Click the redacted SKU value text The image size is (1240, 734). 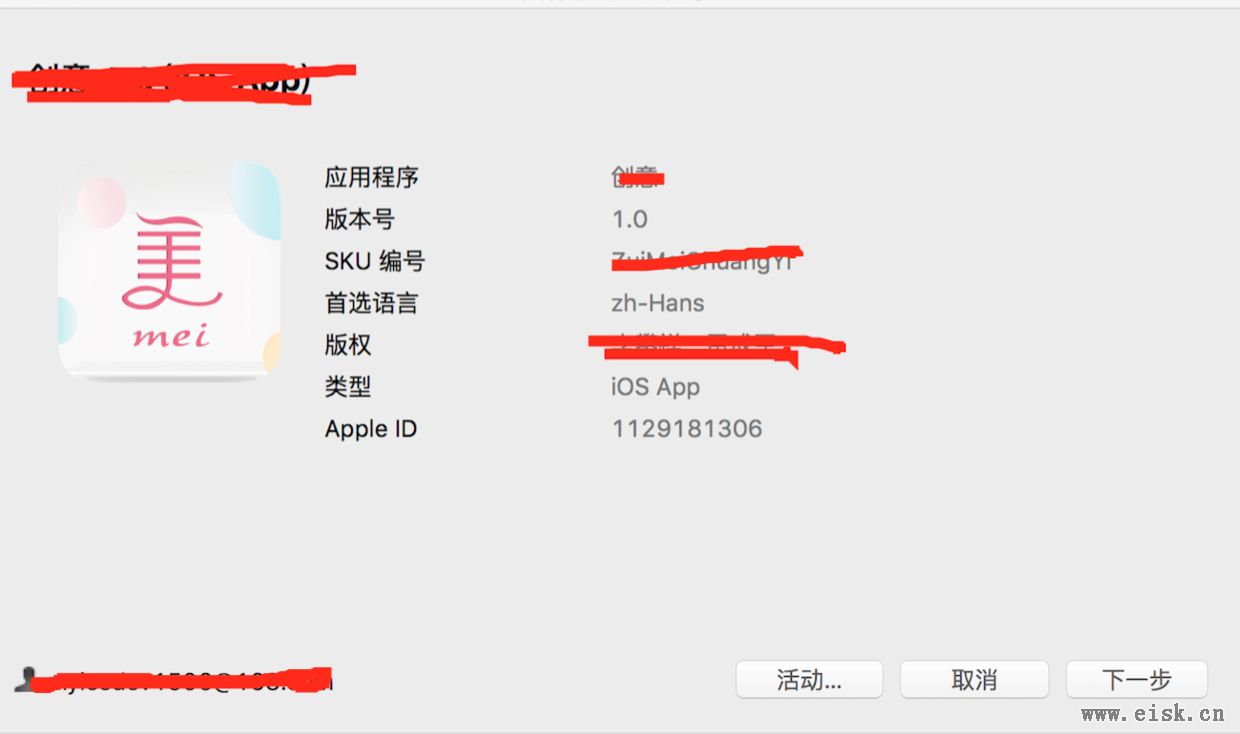(706, 260)
